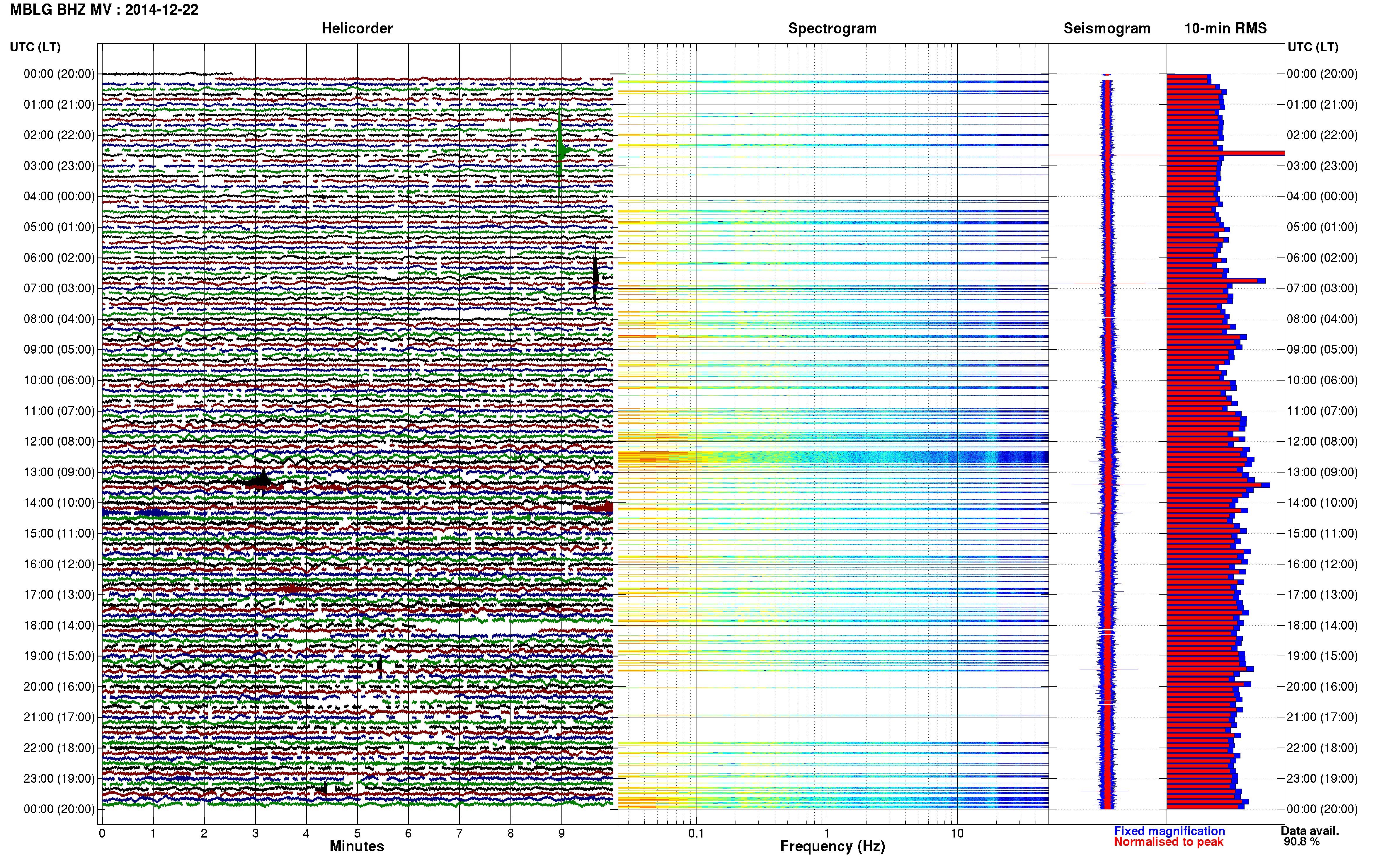This screenshot has height=868, width=1389.
Task: Click the longest red bar in the RMS panel
Action: [x=1225, y=153]
